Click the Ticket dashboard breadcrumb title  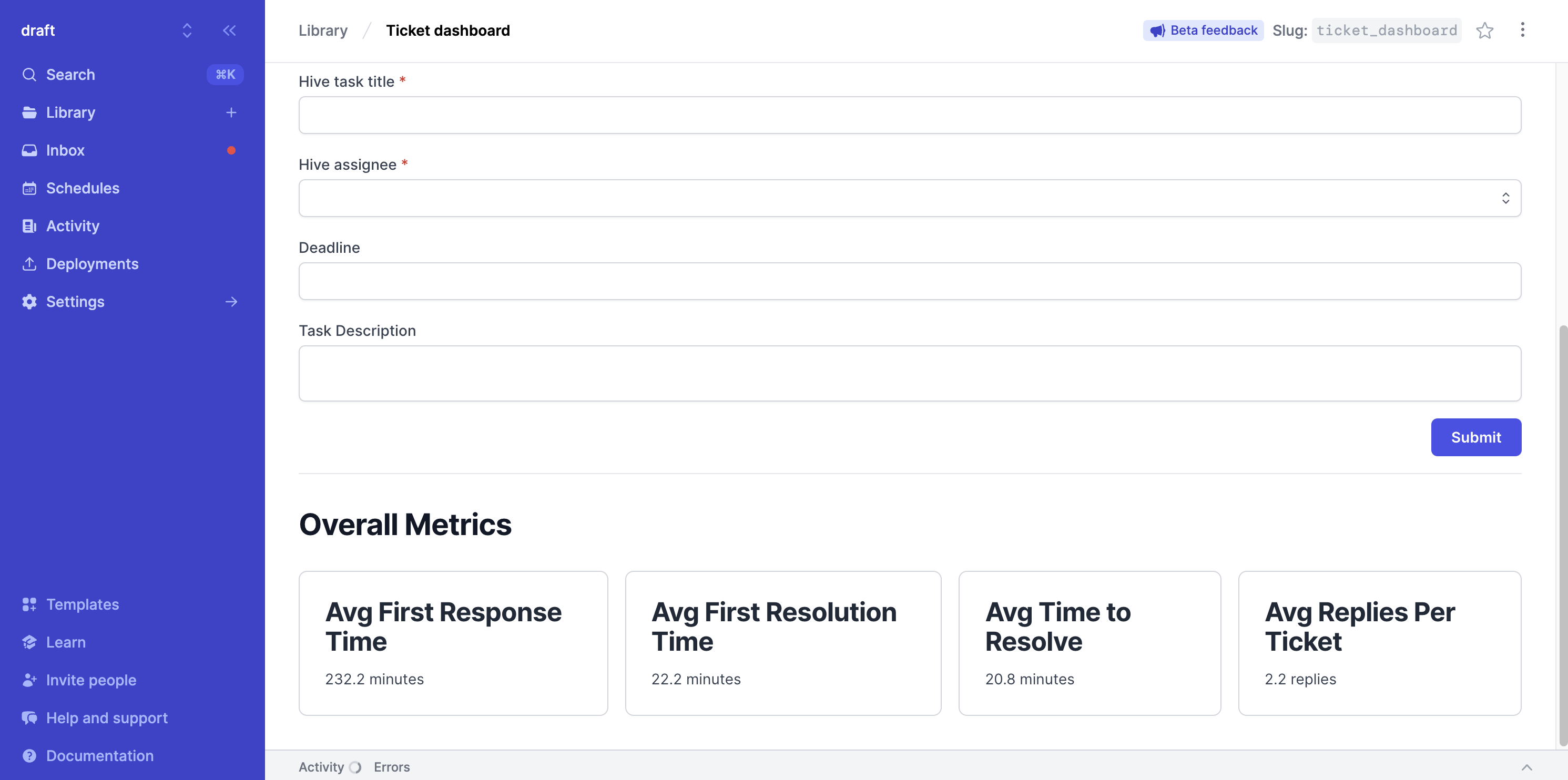[448, 30]
